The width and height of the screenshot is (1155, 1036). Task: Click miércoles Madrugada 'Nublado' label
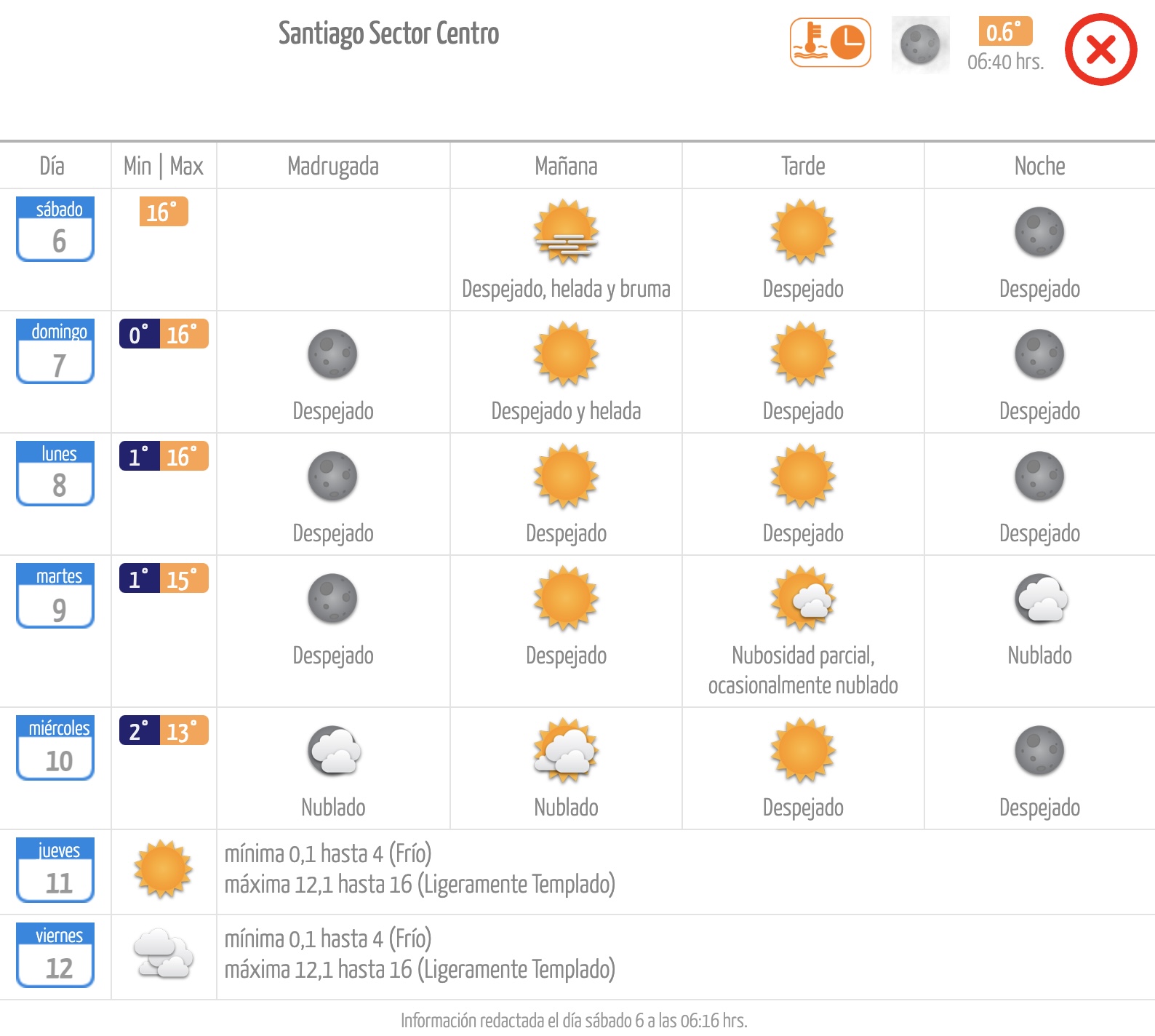[333, 808]
